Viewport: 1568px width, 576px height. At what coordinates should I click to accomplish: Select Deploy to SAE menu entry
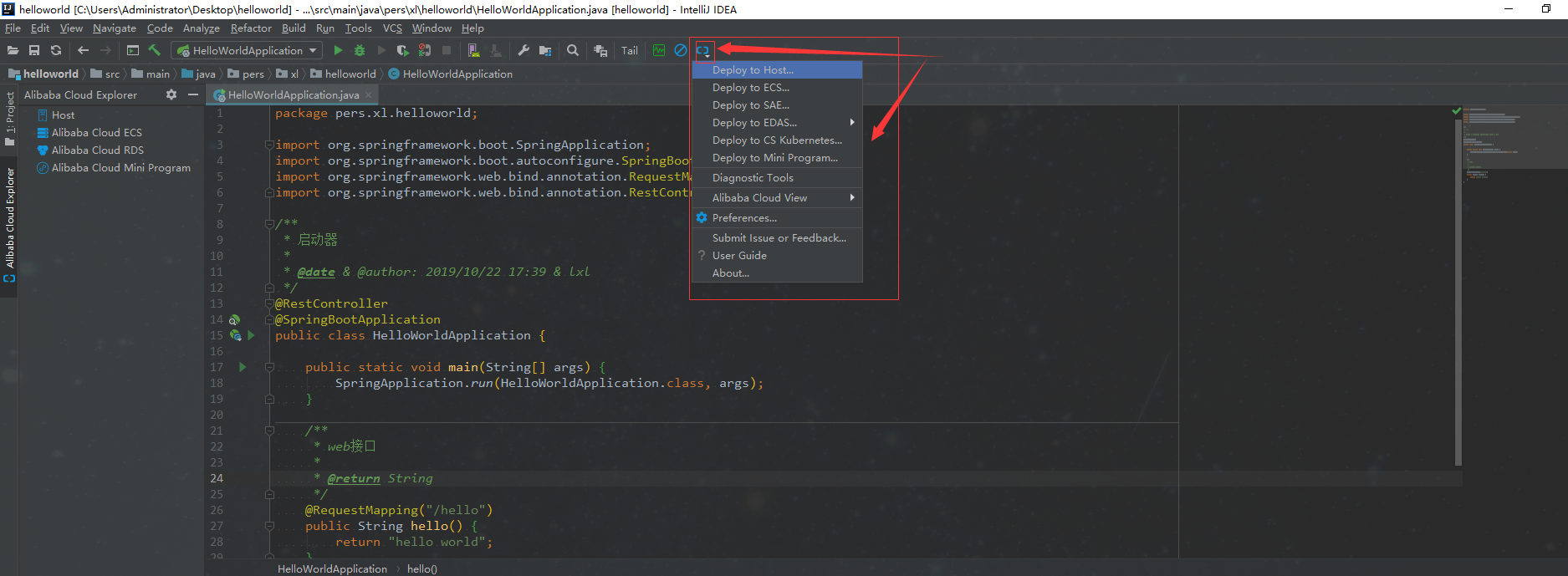pos(777,104)
